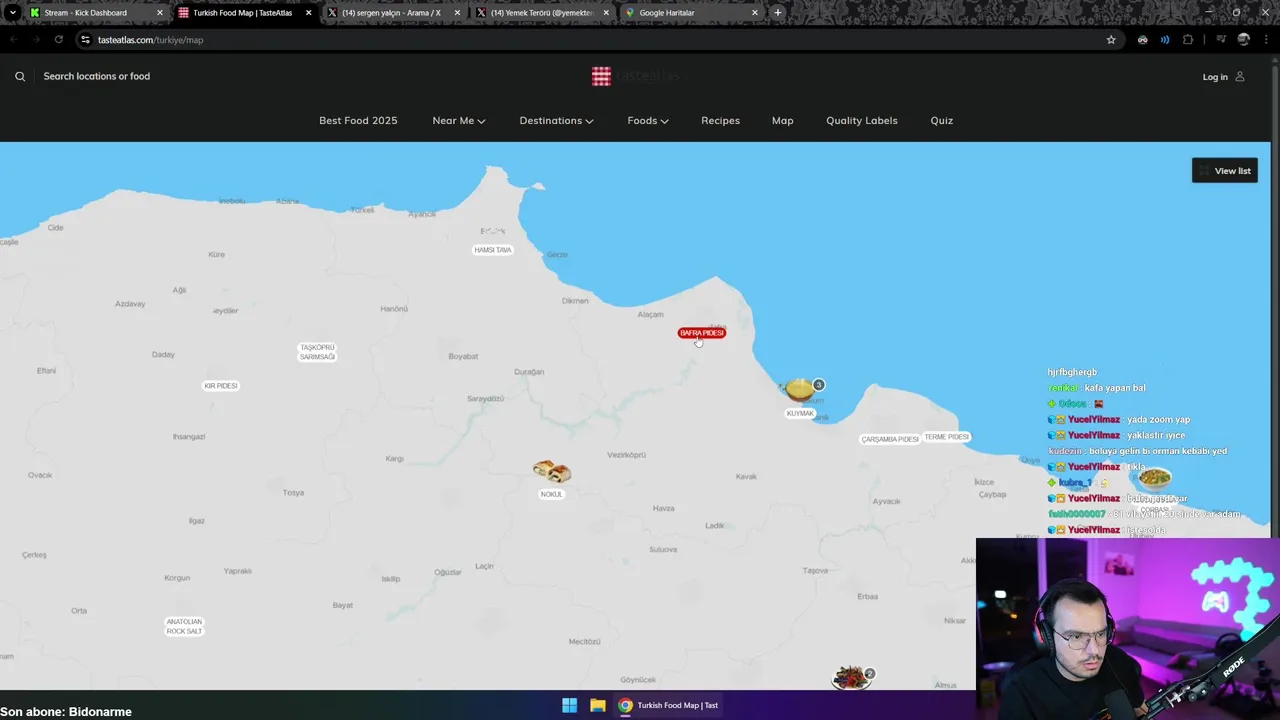Open File Explorer from the taskbar
Screen dimensions: 1280x720
(597, 705)
